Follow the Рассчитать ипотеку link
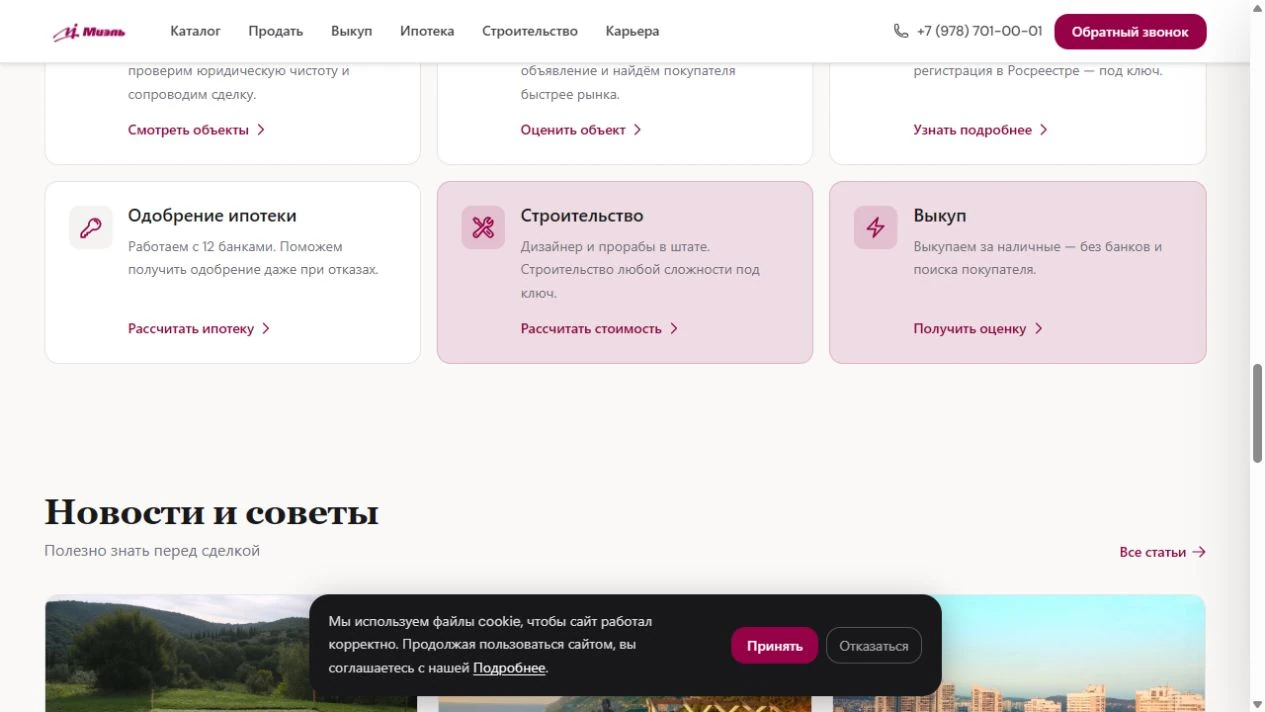 [191, 329]
